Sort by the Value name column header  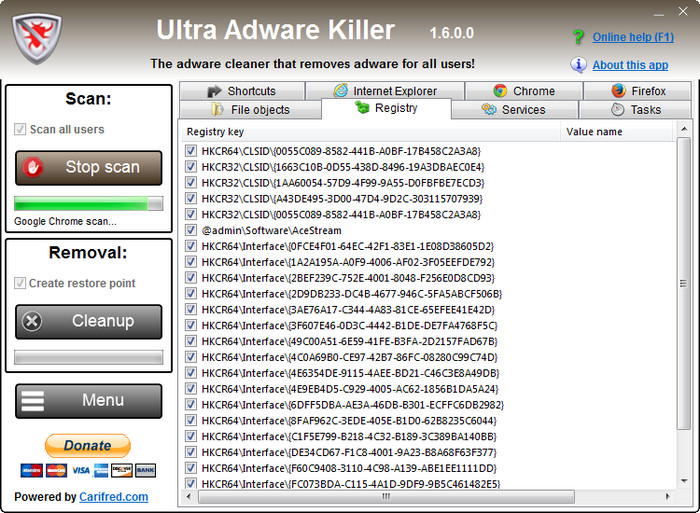[616, 132]
